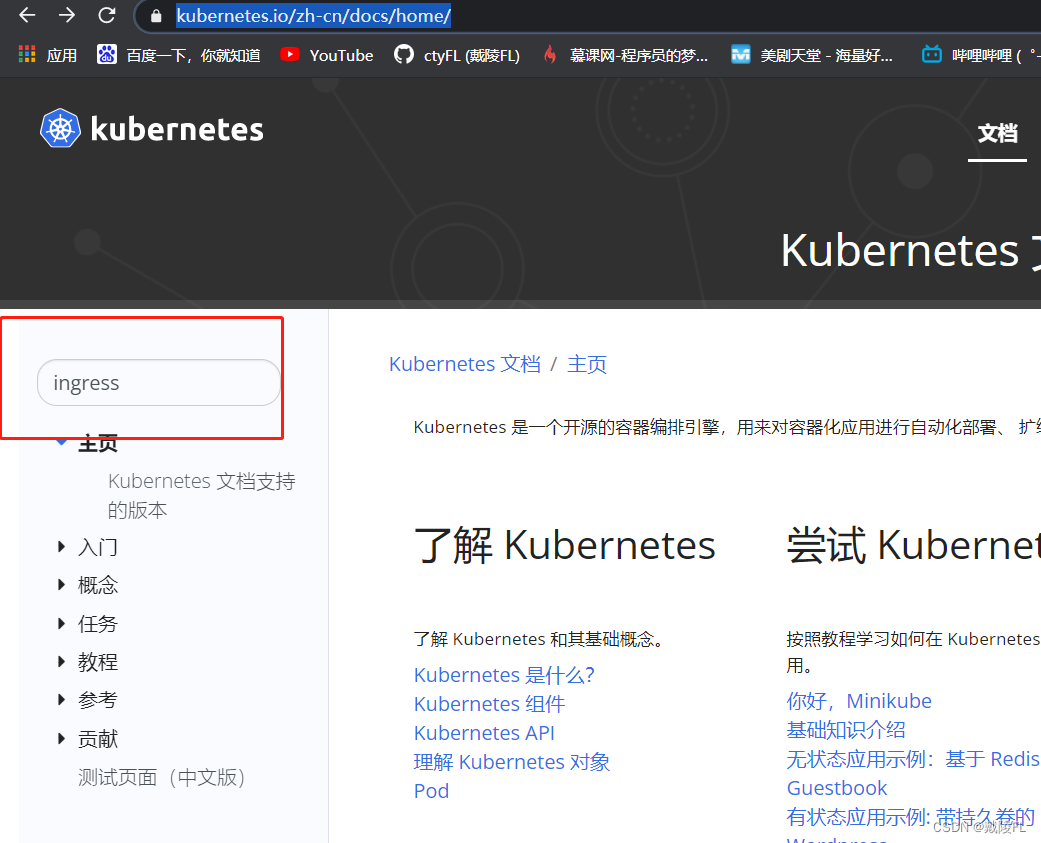Screen dimensions: 1041x843
Task: Open 无状态应用示例：基于 Redis link
Action: pos(914,759)
